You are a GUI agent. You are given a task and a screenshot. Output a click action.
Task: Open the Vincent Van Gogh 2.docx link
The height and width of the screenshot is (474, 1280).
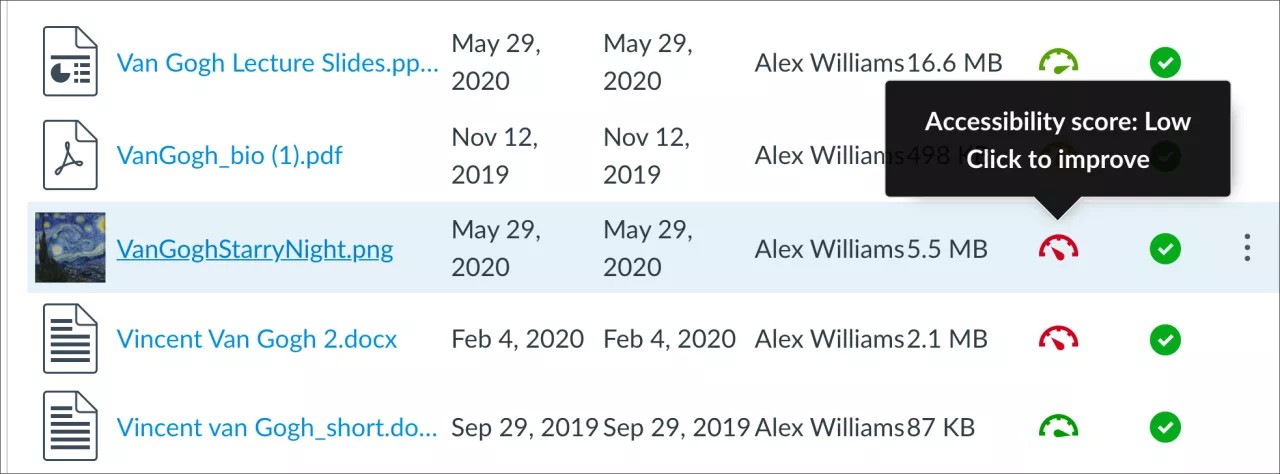(x=257, y=339)
